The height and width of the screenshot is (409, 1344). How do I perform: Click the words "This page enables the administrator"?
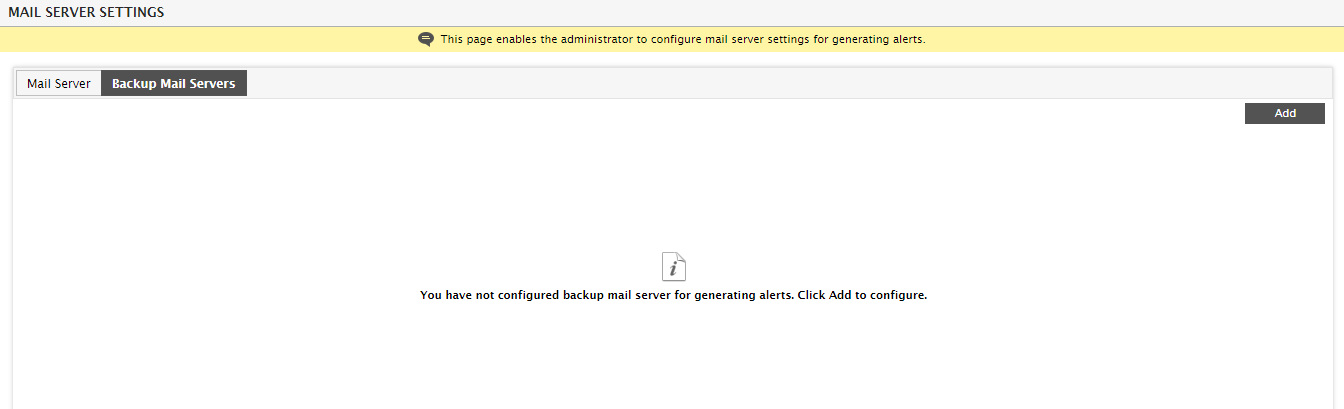pos(536,39)
